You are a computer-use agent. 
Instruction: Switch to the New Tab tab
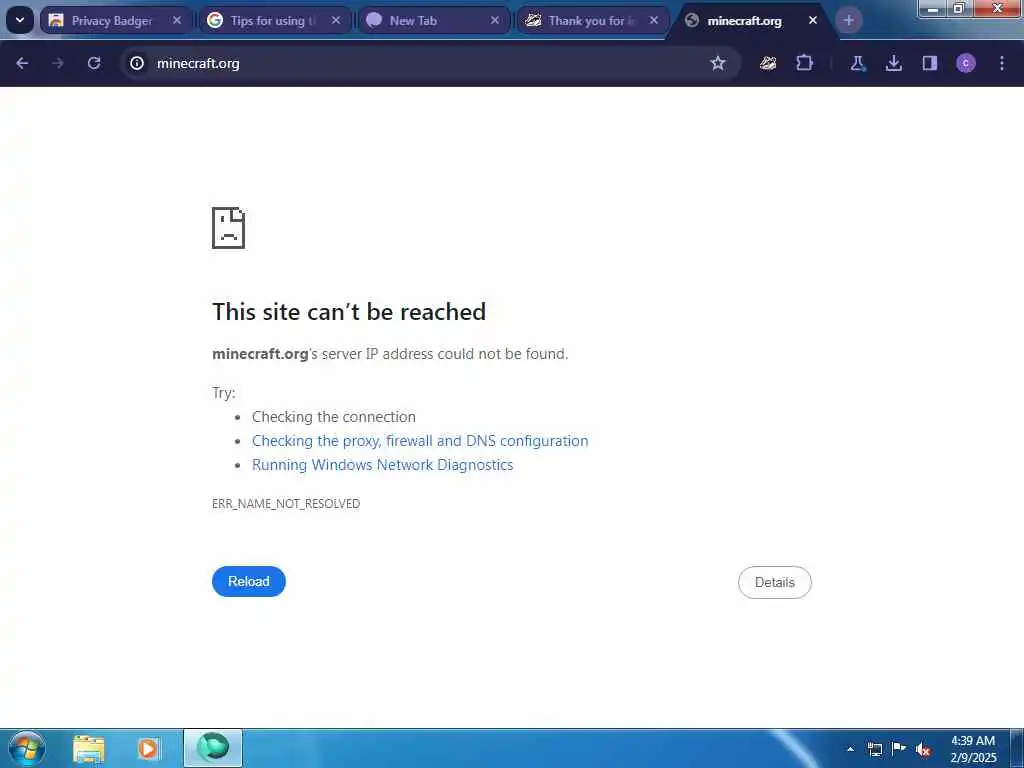(434, 21)
